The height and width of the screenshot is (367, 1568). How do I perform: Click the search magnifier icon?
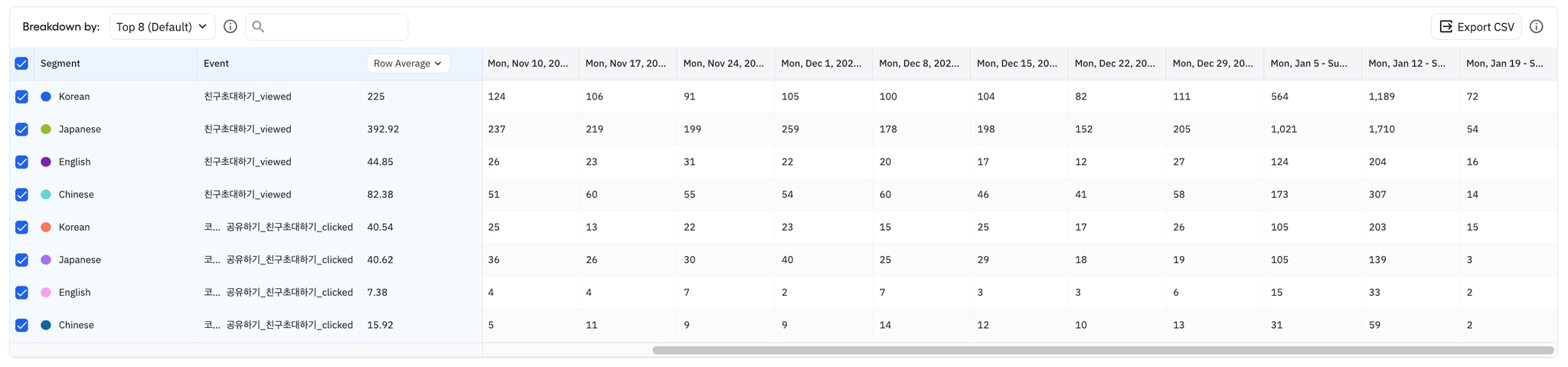258,27
